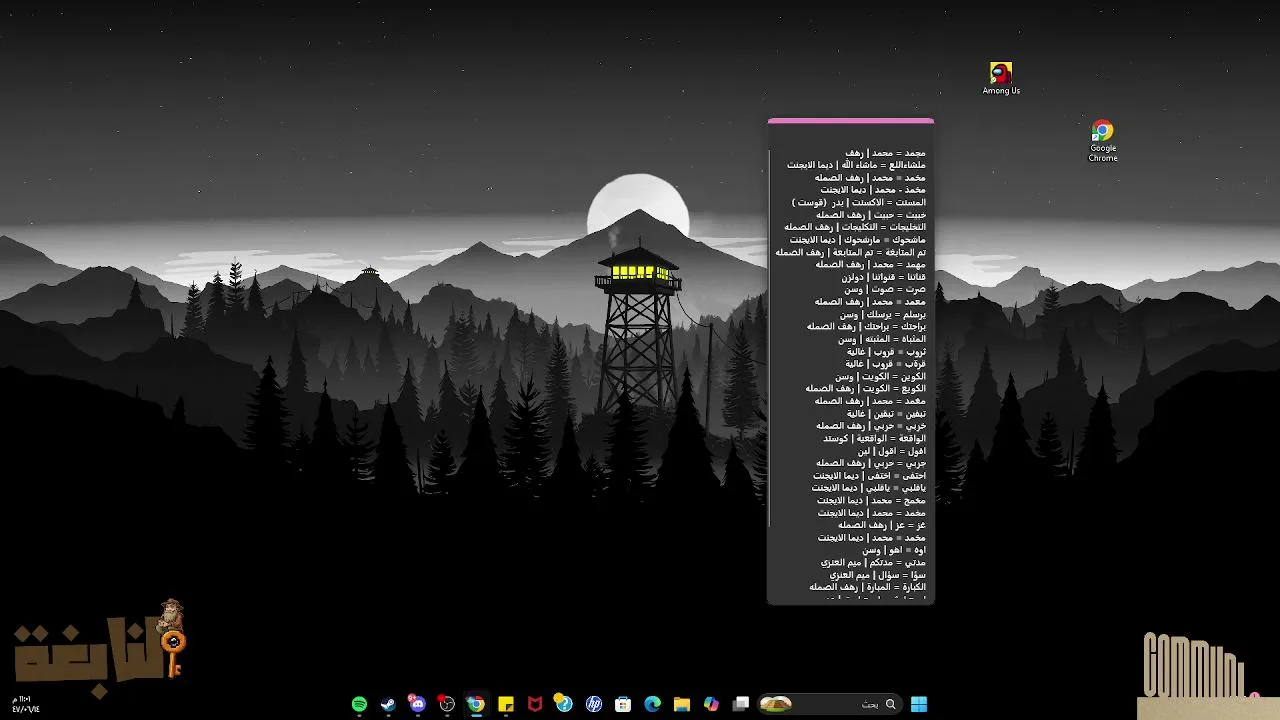This screenshot has width=1280, height=720.
Task: Click the line 'الكويع = الكويت | رهف الصمله'
Action: (866, 388)
